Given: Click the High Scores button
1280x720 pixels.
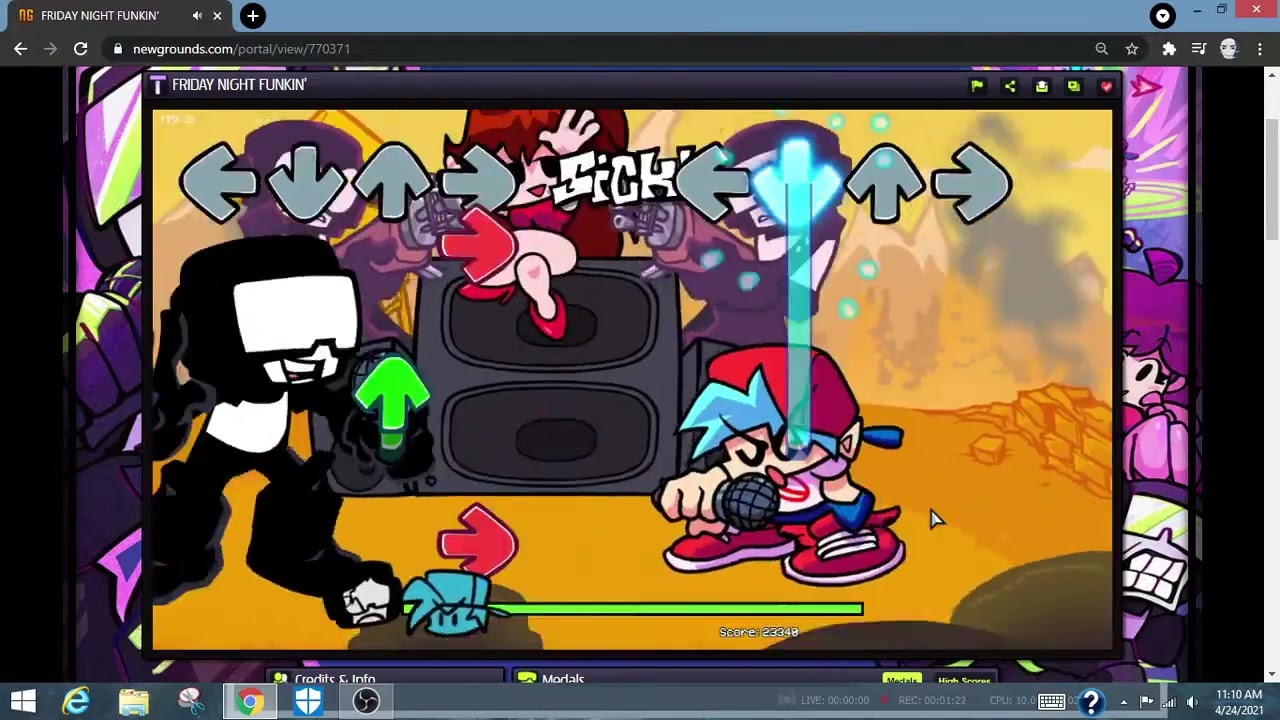Looking at the screenshot, I should coord(964,681).
